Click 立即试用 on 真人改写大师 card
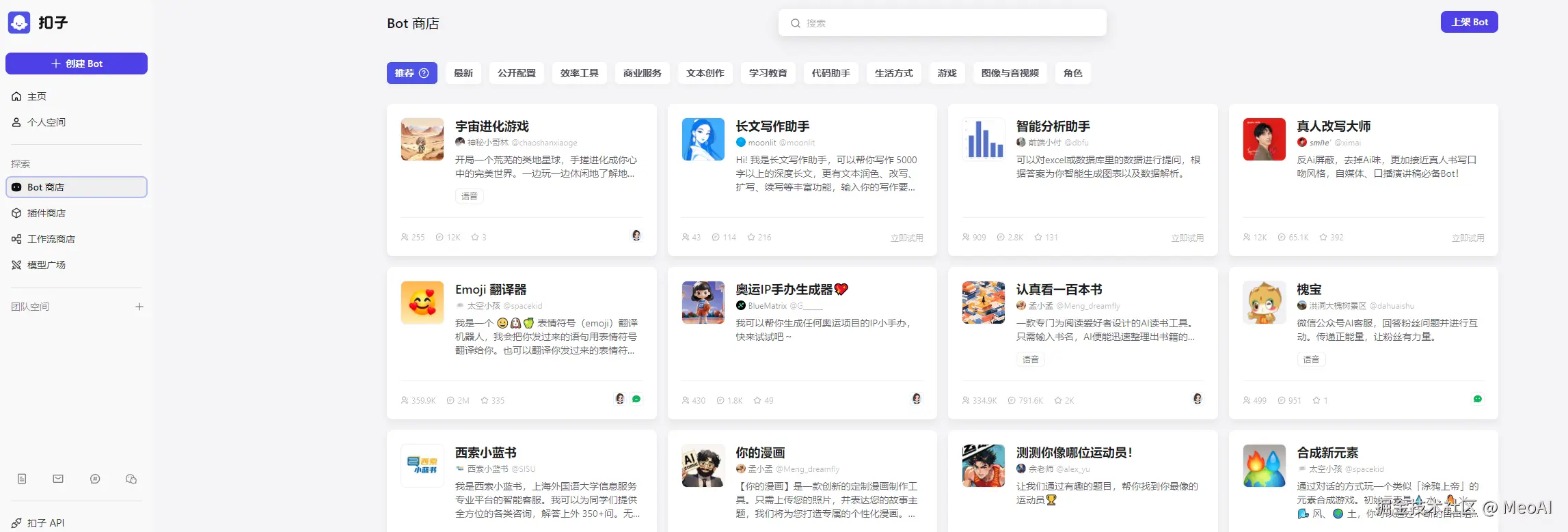This screenshot has height=532, width=1568. 1468,238
